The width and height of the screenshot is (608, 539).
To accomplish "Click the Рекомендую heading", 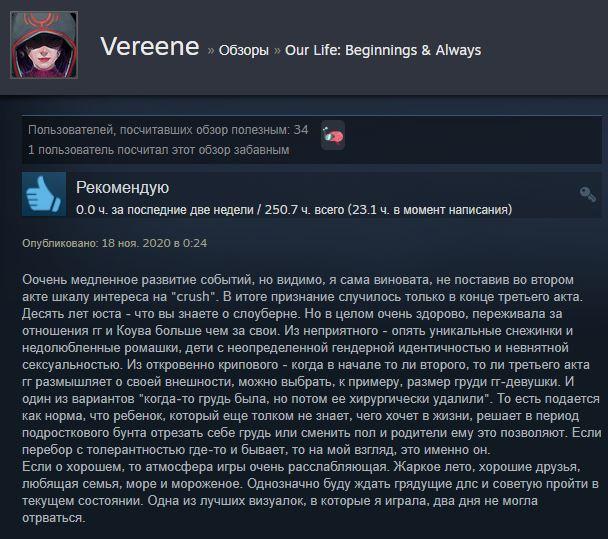I will 123,188.
